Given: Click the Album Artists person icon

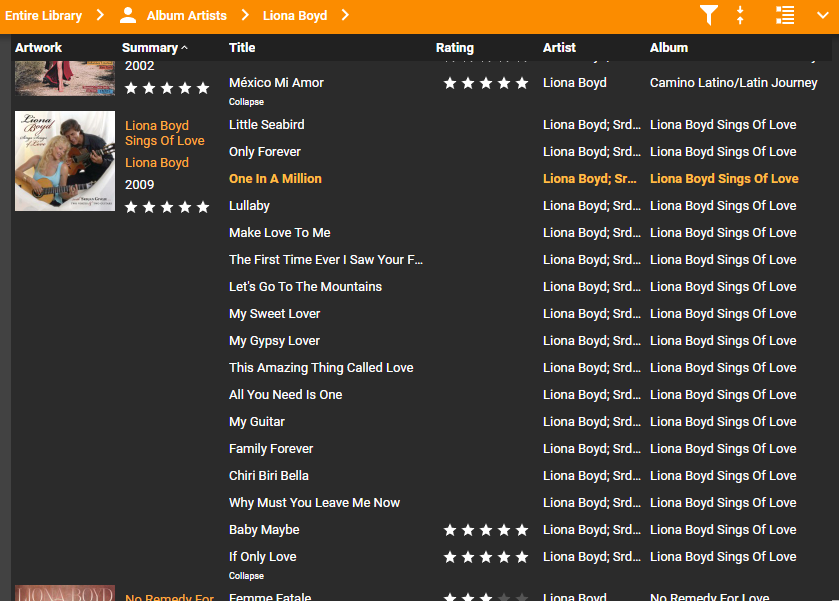Looking at the screenshot, I should tap(128, 15).
